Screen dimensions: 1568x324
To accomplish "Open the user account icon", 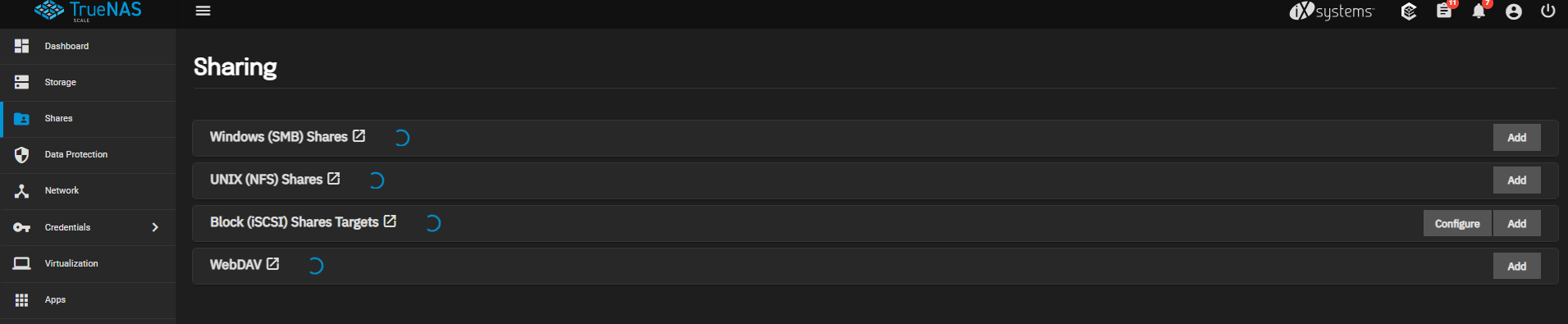I will 1514,11.
